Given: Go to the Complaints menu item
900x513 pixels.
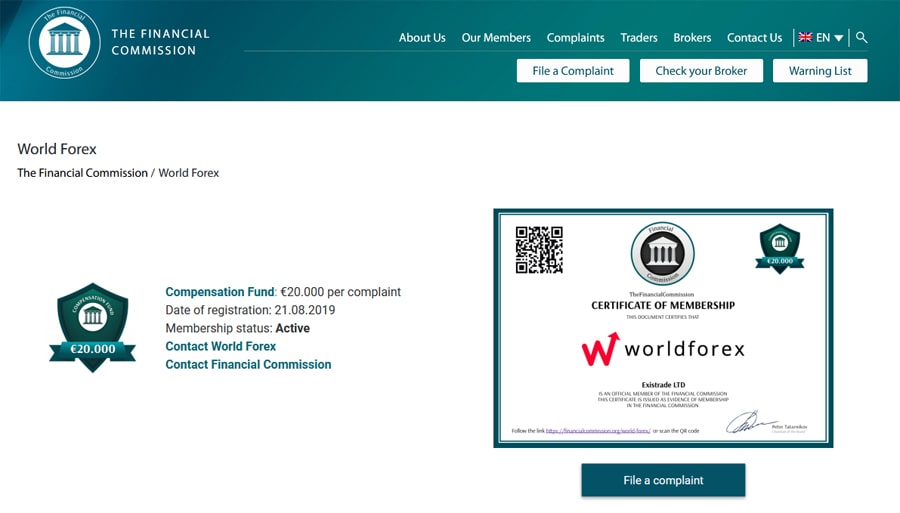Looking at the screenshot, I should (x=575, y=38).
